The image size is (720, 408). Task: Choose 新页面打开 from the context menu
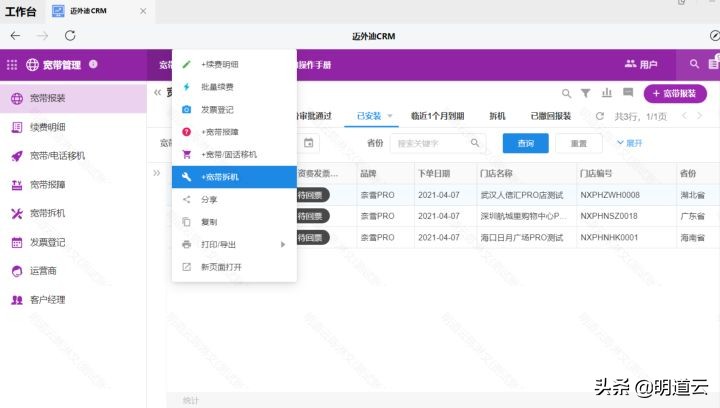(234, 267)
